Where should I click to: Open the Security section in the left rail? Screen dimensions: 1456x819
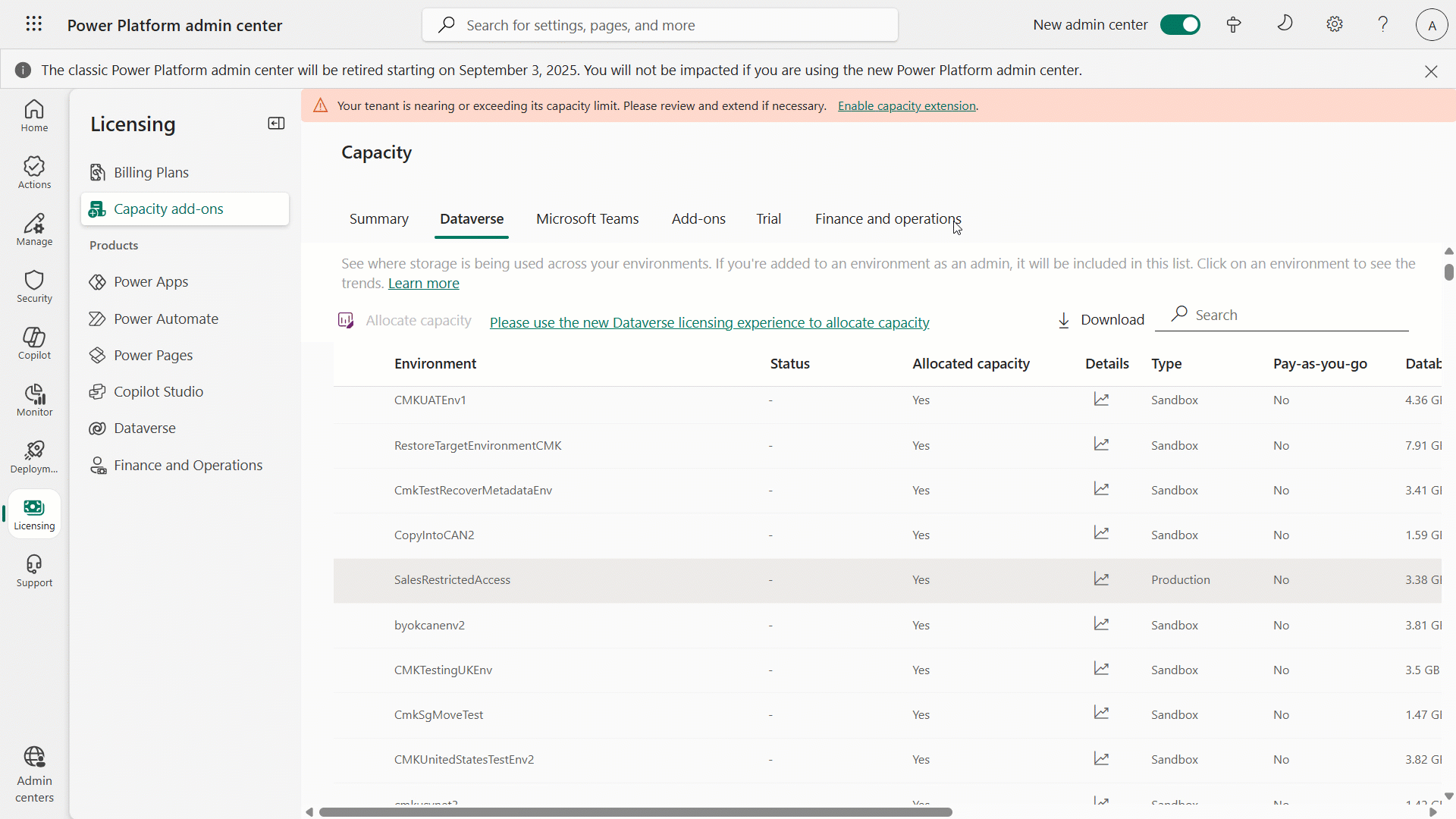(x=34, y=287)
